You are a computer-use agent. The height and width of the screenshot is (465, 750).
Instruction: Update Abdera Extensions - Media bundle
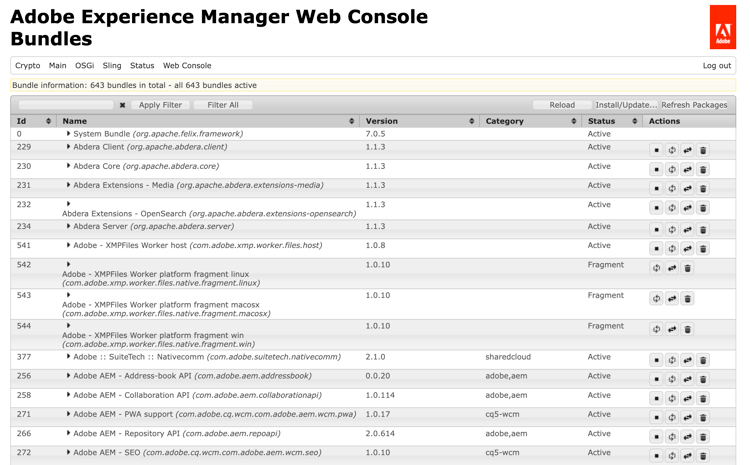[687, 188]
